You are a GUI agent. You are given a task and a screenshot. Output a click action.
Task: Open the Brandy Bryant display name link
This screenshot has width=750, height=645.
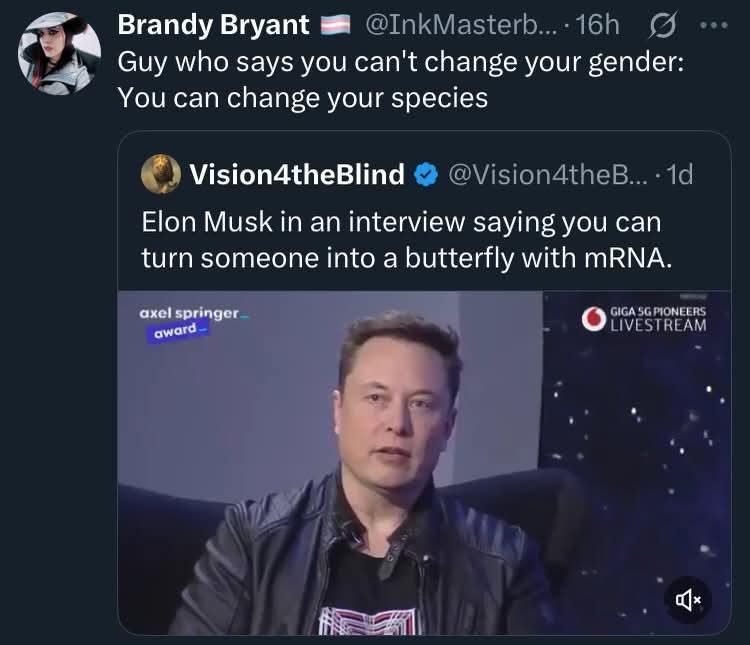point(213,24)
